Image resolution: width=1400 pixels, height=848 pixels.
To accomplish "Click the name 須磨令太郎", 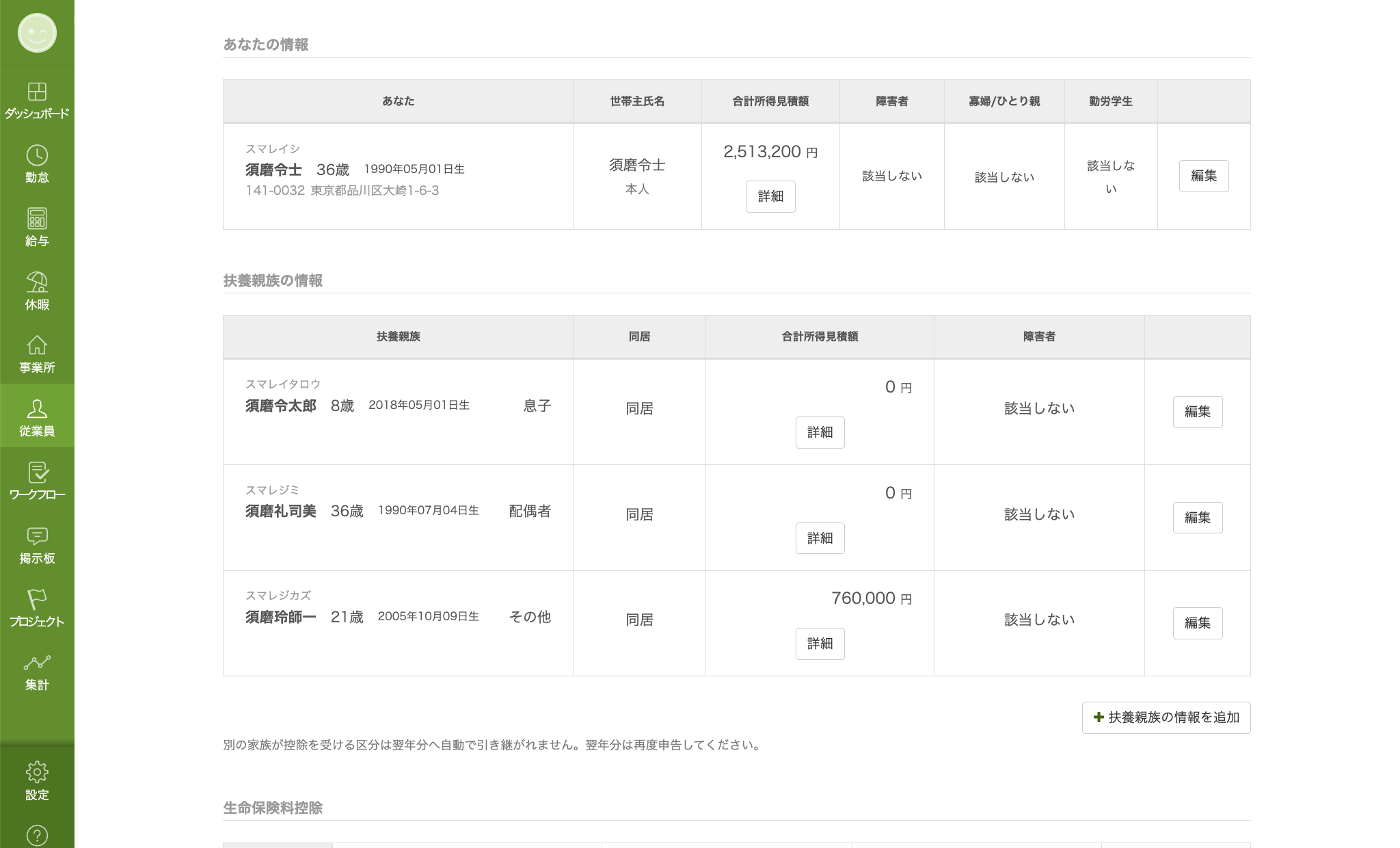I will [281, 406].
